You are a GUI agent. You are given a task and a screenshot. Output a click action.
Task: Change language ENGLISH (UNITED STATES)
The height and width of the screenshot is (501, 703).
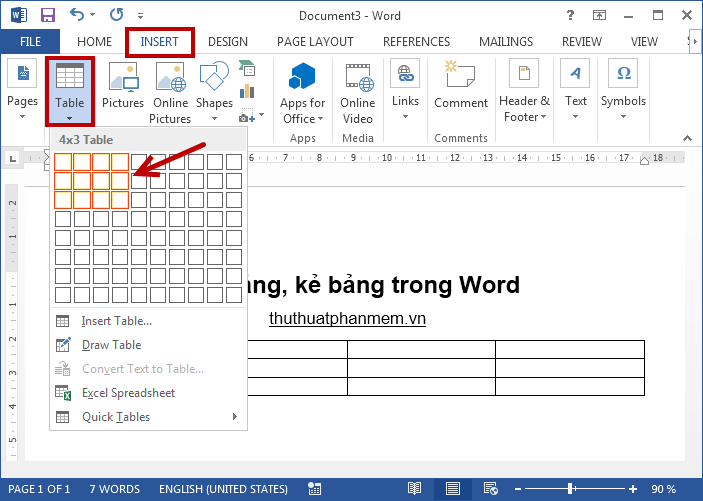click(223, 489)
